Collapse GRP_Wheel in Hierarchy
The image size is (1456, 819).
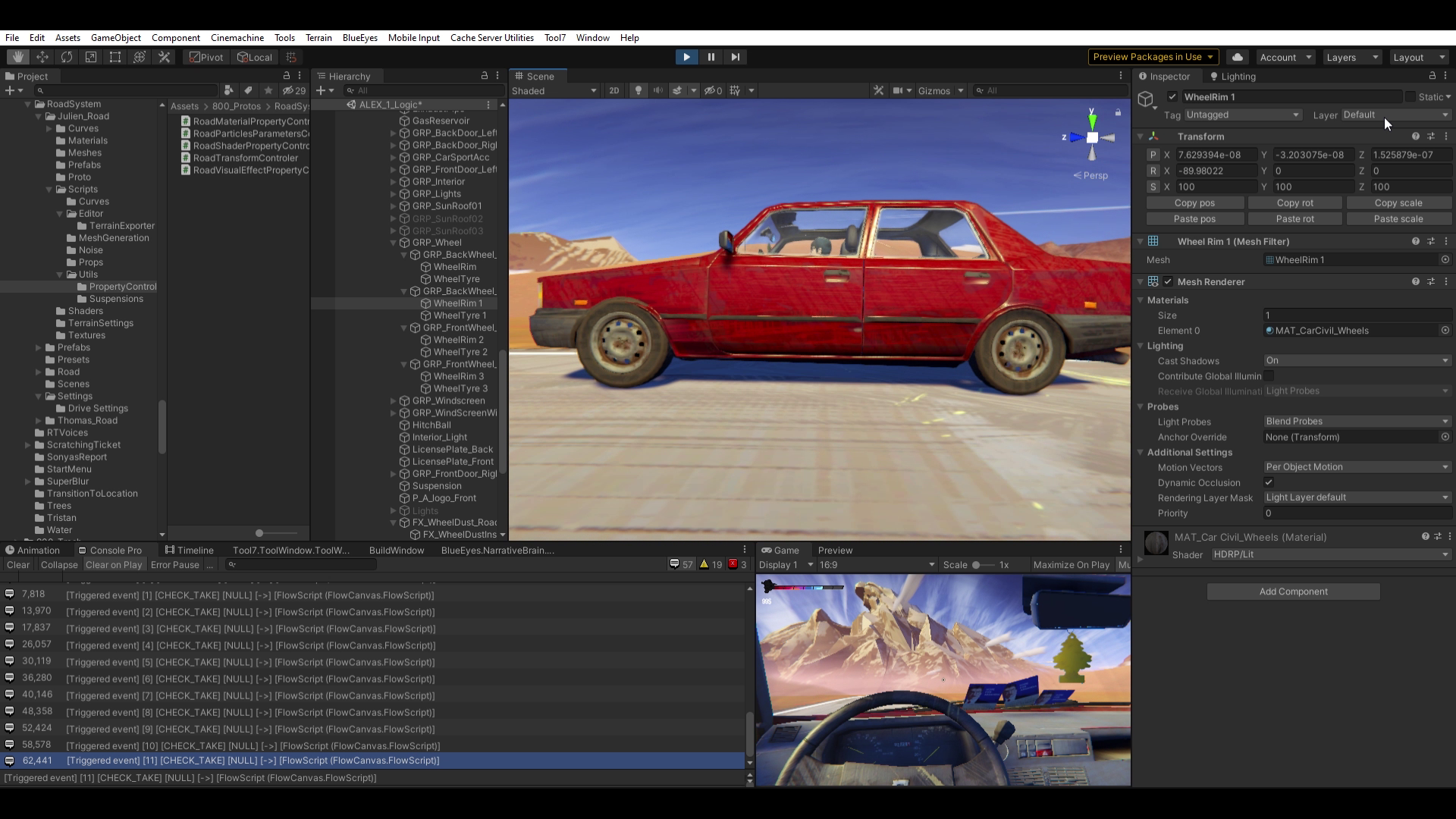click(x=394, y=243)
